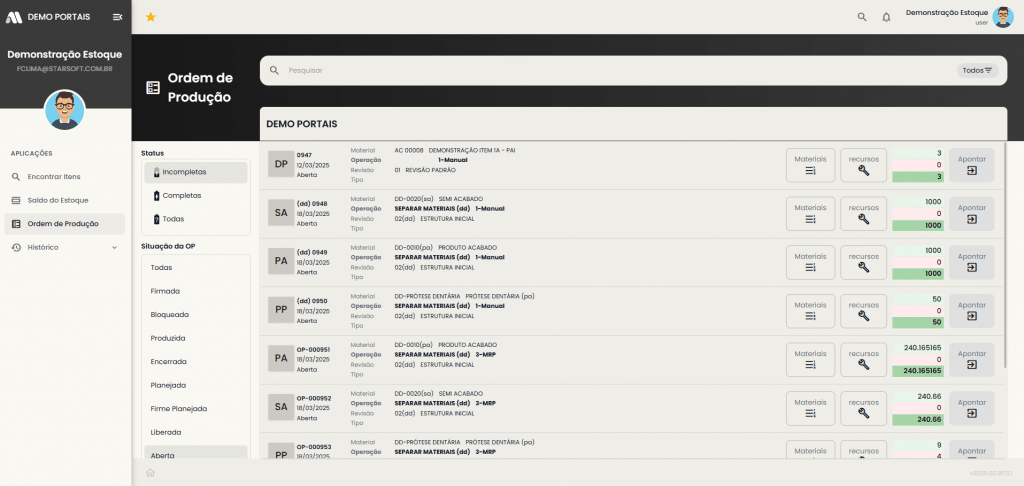The width and height of the screenshot is (1024, 486).
Task: Click the SA badge of order OP-000952
Action: [281, 406]
